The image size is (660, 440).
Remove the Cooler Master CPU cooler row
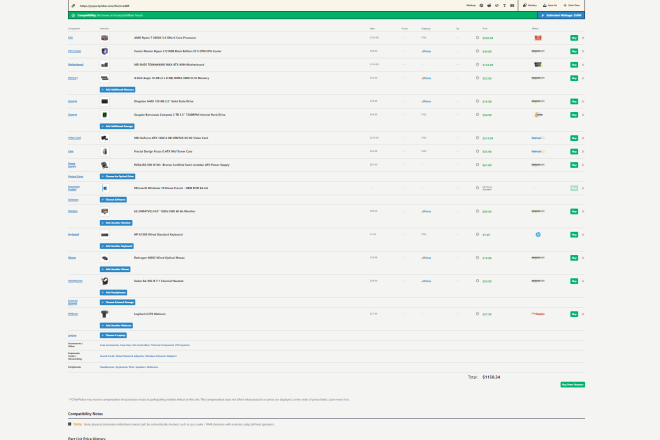(583, 51)
